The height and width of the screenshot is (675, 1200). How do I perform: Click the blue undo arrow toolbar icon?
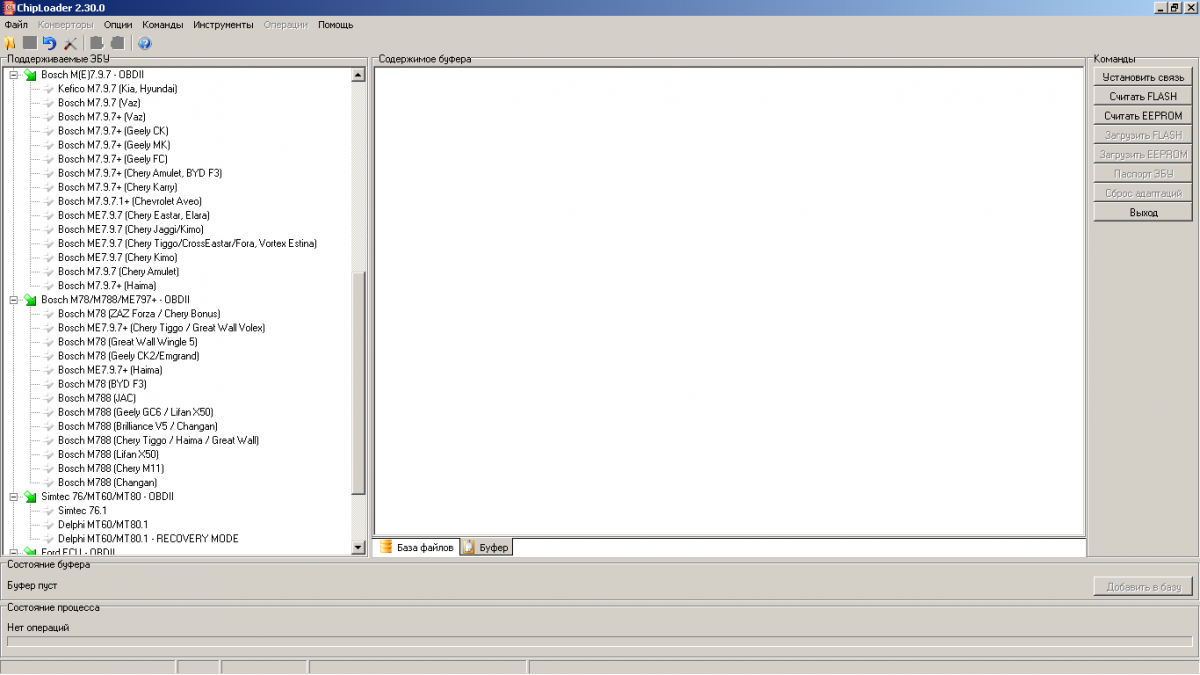(49, 43)
